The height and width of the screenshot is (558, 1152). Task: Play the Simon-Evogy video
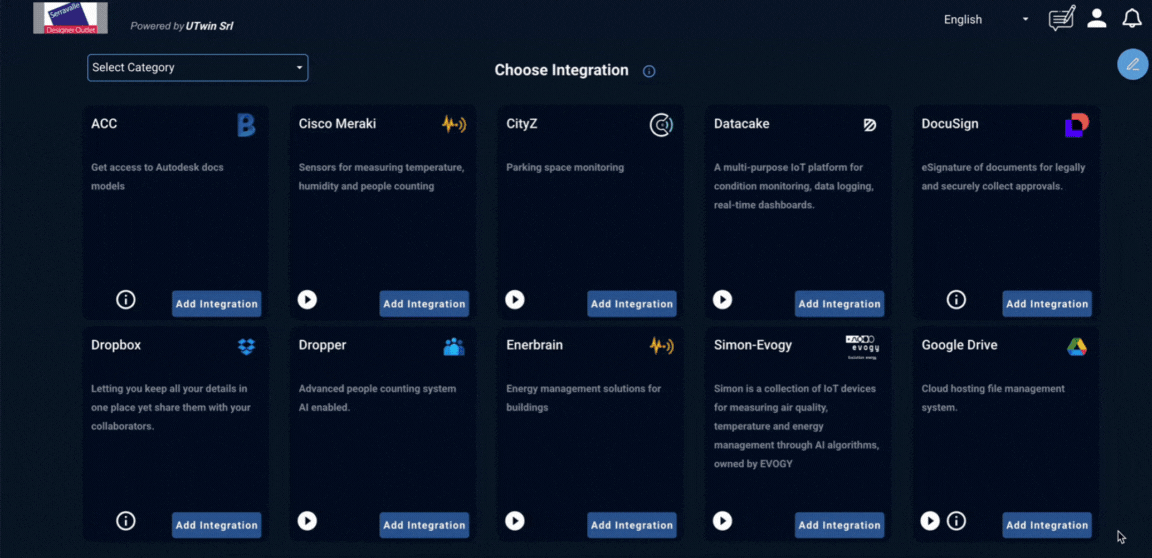coord(722,521)
